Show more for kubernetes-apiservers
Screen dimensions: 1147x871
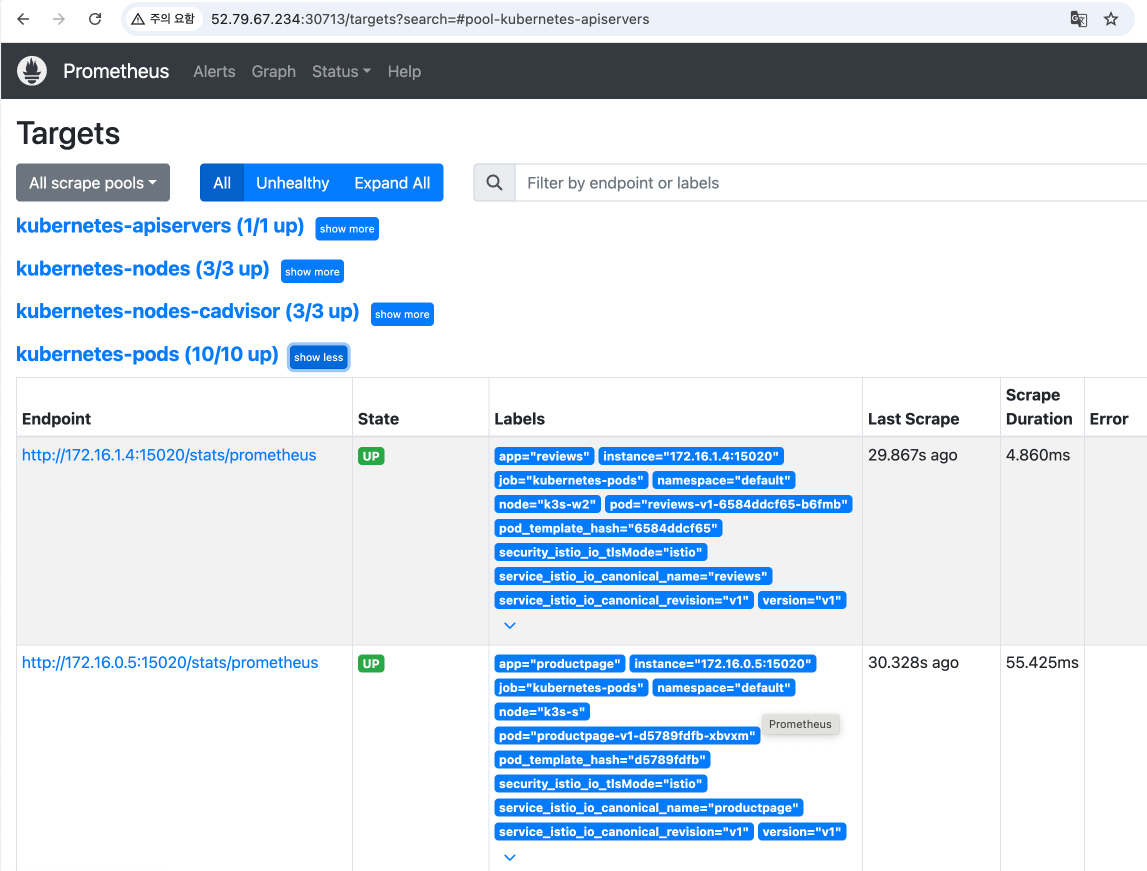click(347, 229)
